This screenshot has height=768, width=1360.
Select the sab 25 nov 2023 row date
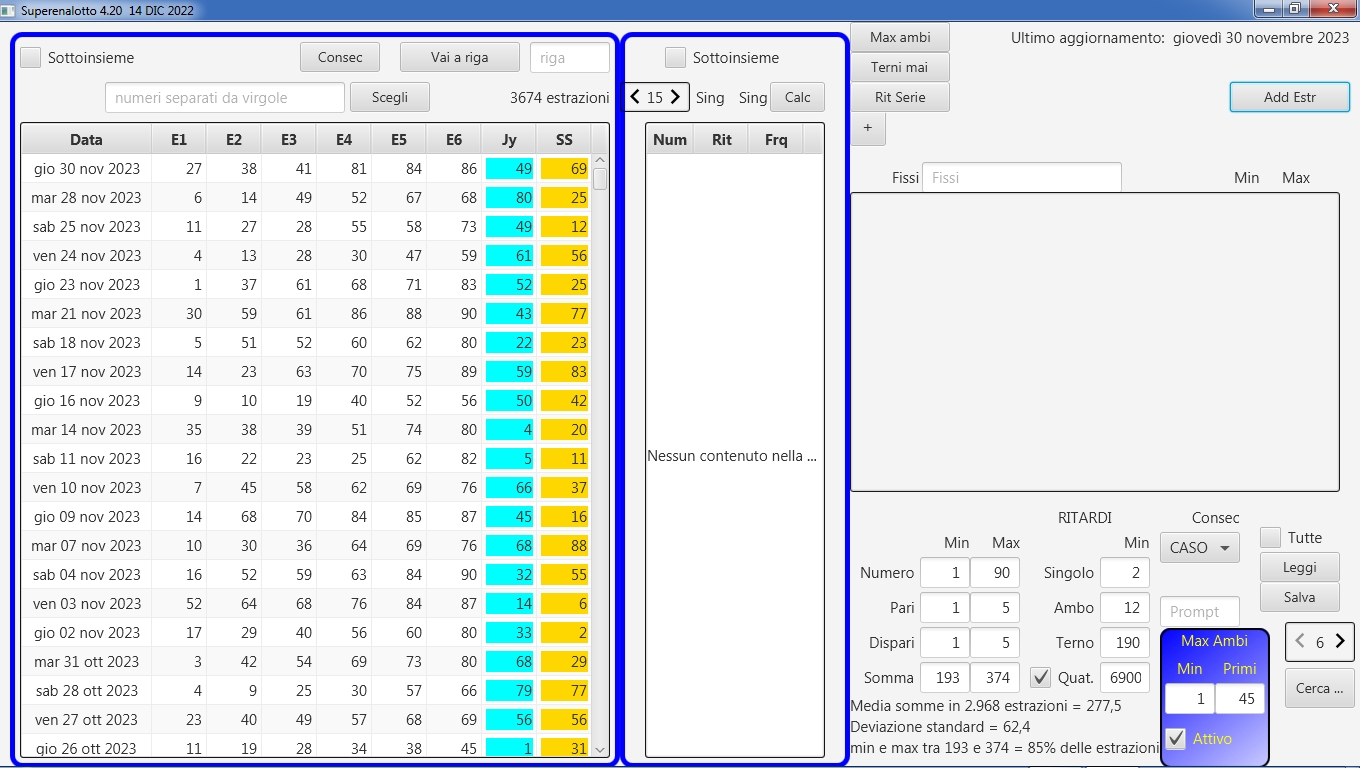coord(86,227)
